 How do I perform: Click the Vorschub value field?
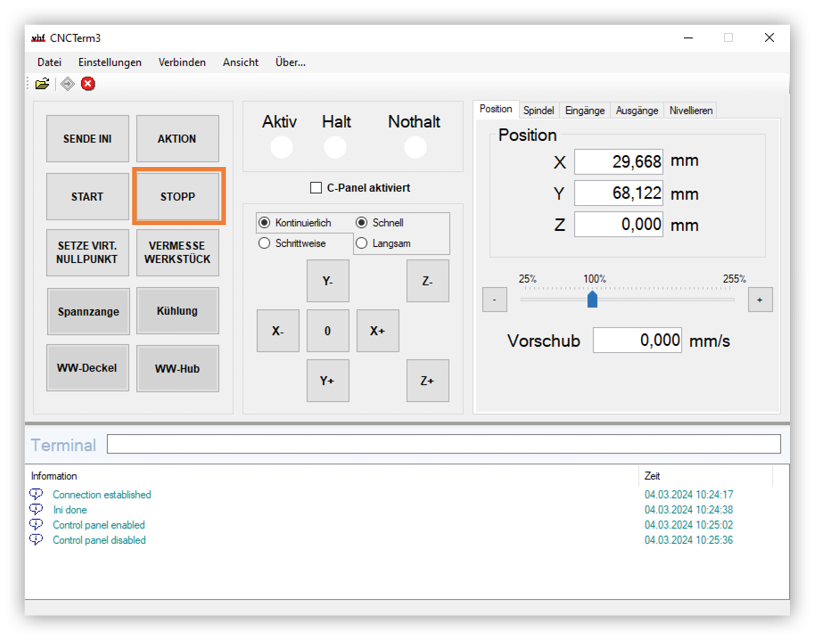click(637, 340)
